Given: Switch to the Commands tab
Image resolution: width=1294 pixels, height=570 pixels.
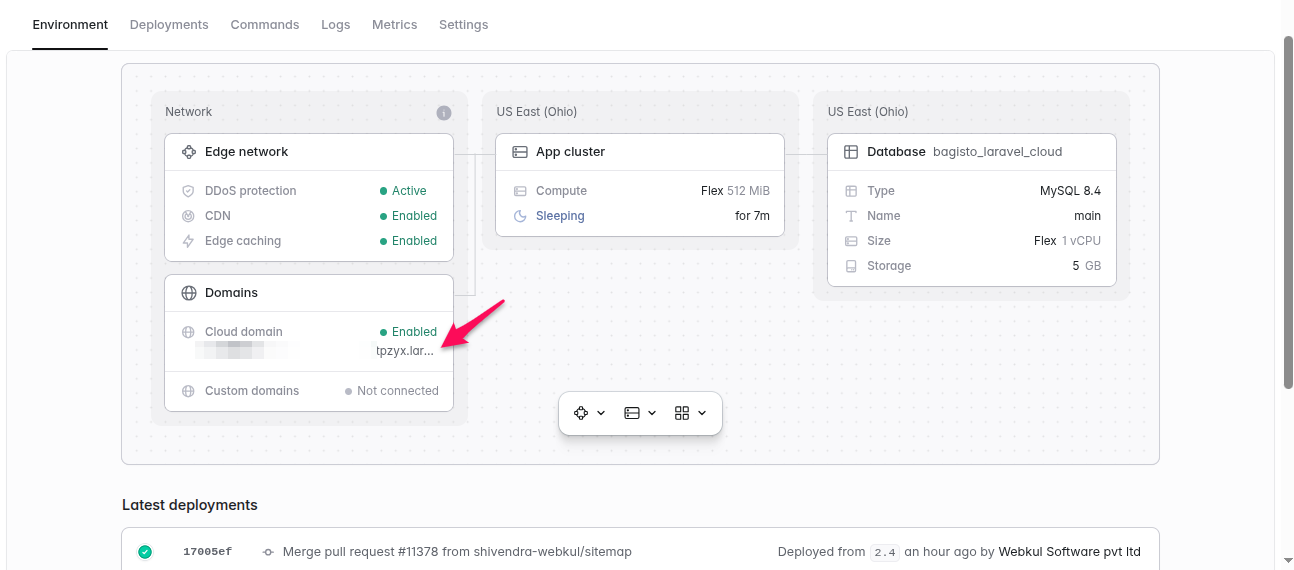Looking at the screenshot, I should click(x=265, y=25).
